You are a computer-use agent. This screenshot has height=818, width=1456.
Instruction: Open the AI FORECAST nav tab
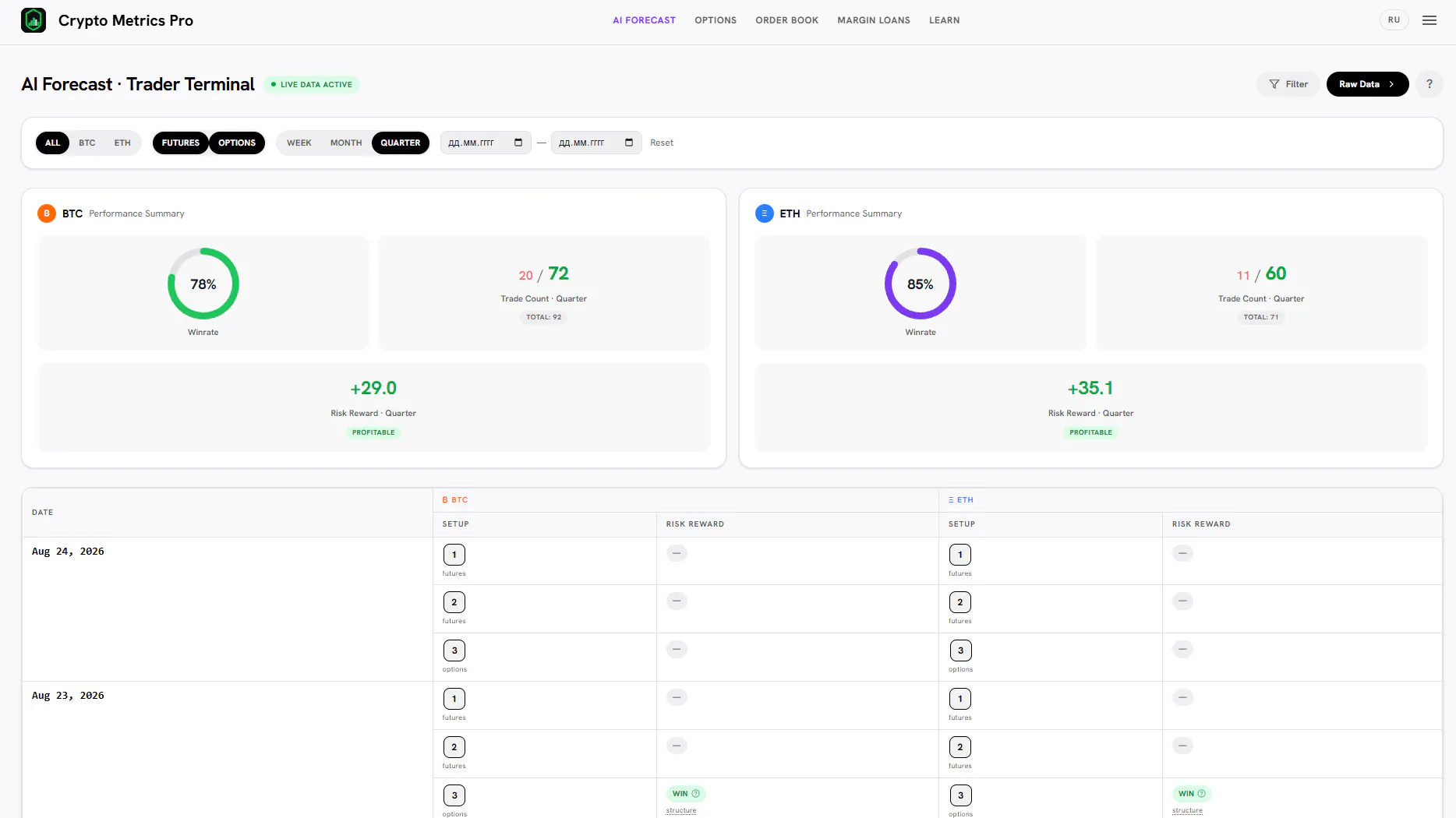click(x=644, y=20)
